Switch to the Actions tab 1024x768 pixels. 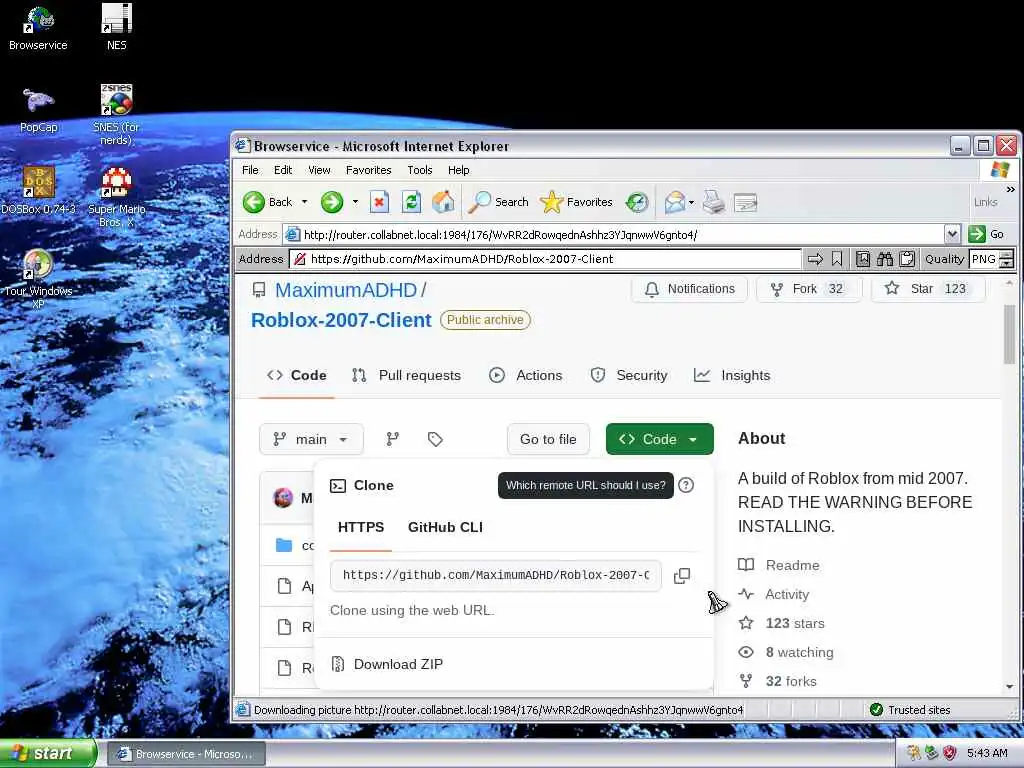[526, 376]
